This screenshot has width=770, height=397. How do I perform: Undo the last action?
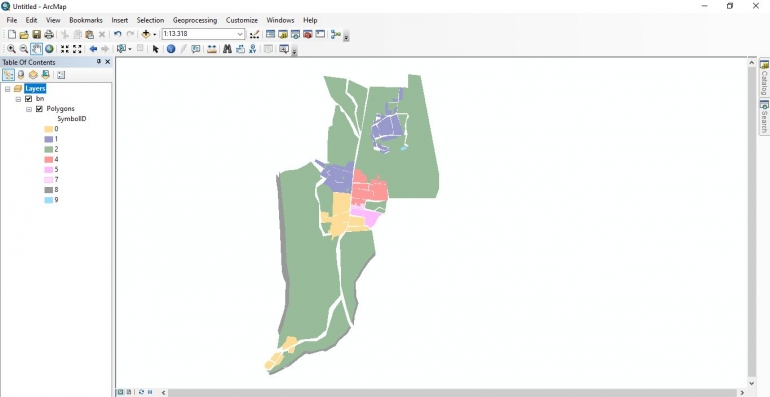coord(117,34)
